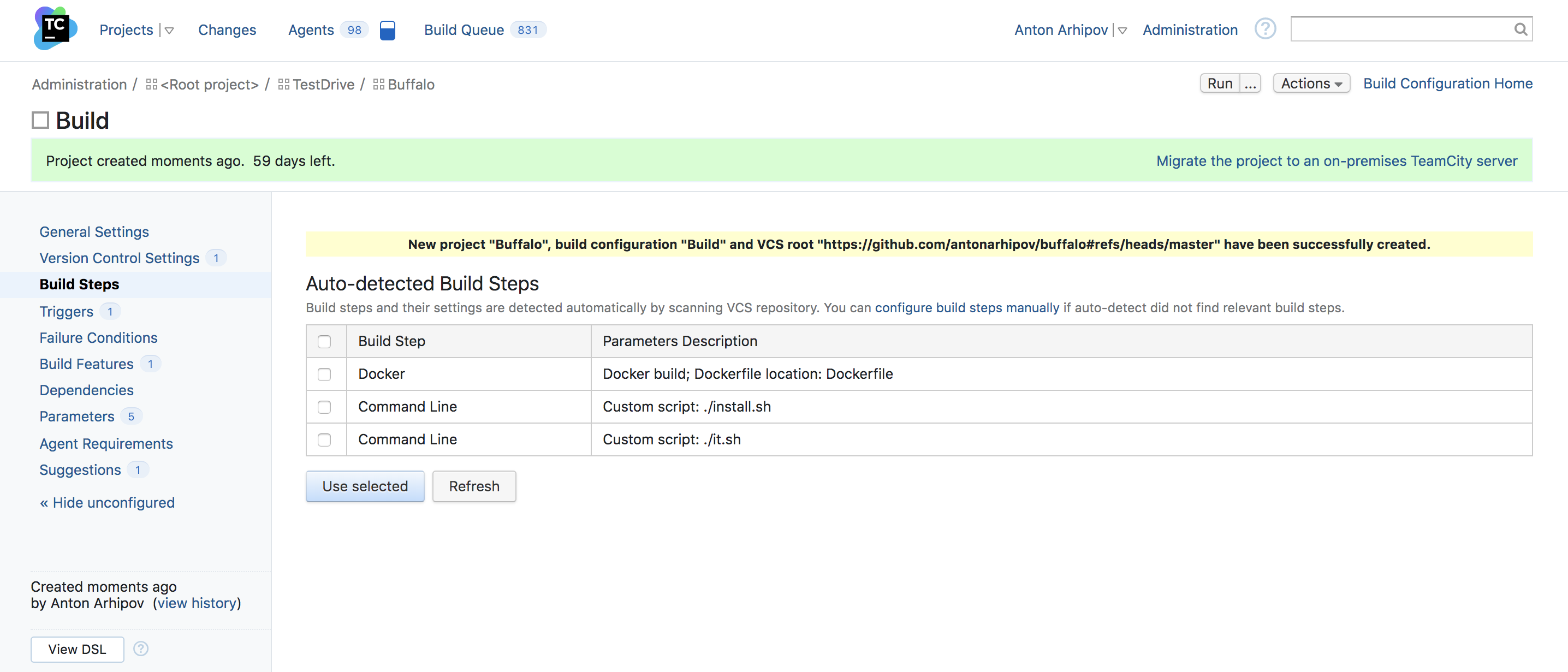Click the Use selected button
This screenshot has height=672, width=1568.
365,486
